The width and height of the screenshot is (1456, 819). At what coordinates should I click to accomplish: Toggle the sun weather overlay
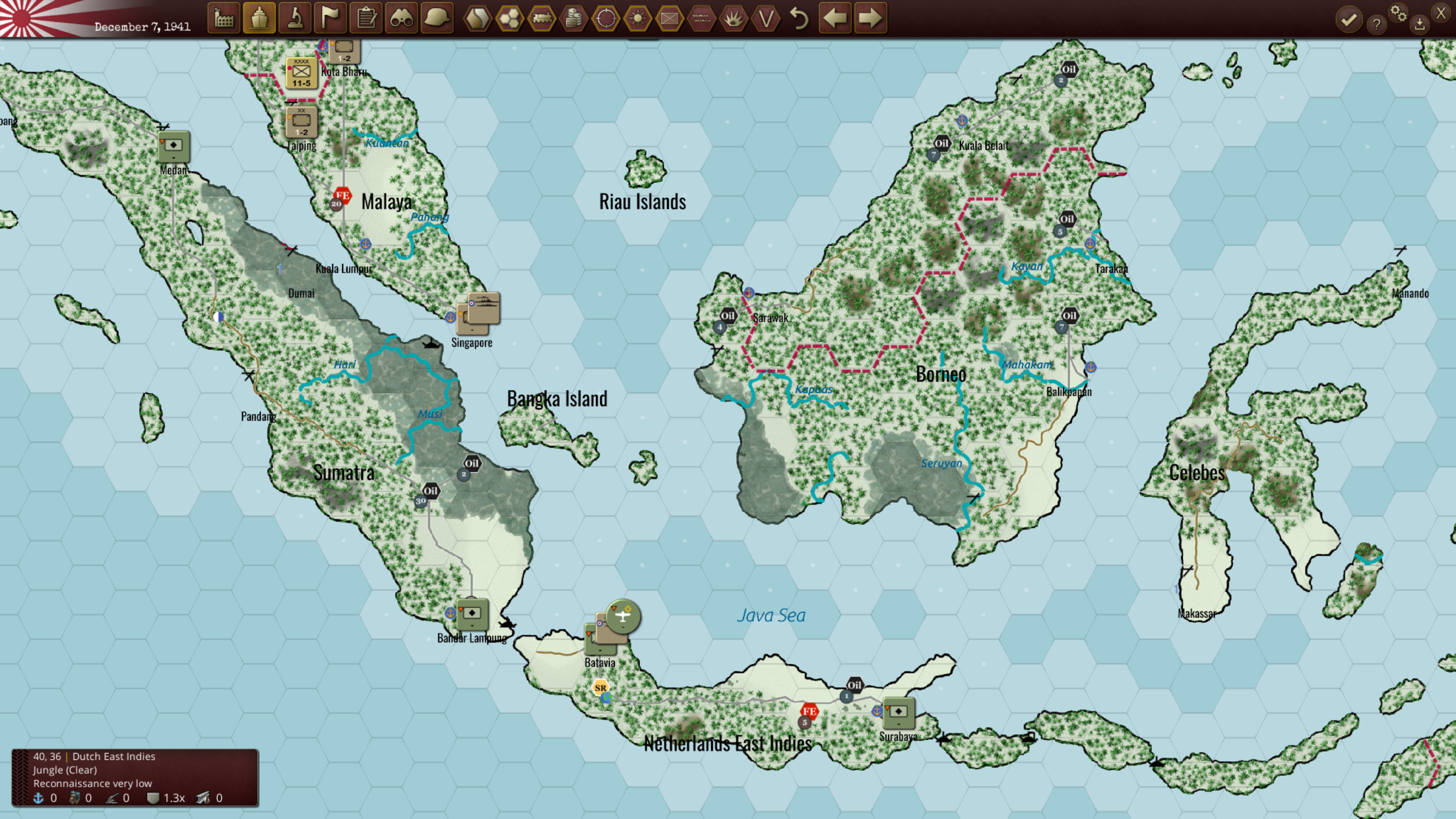point(637,19)
